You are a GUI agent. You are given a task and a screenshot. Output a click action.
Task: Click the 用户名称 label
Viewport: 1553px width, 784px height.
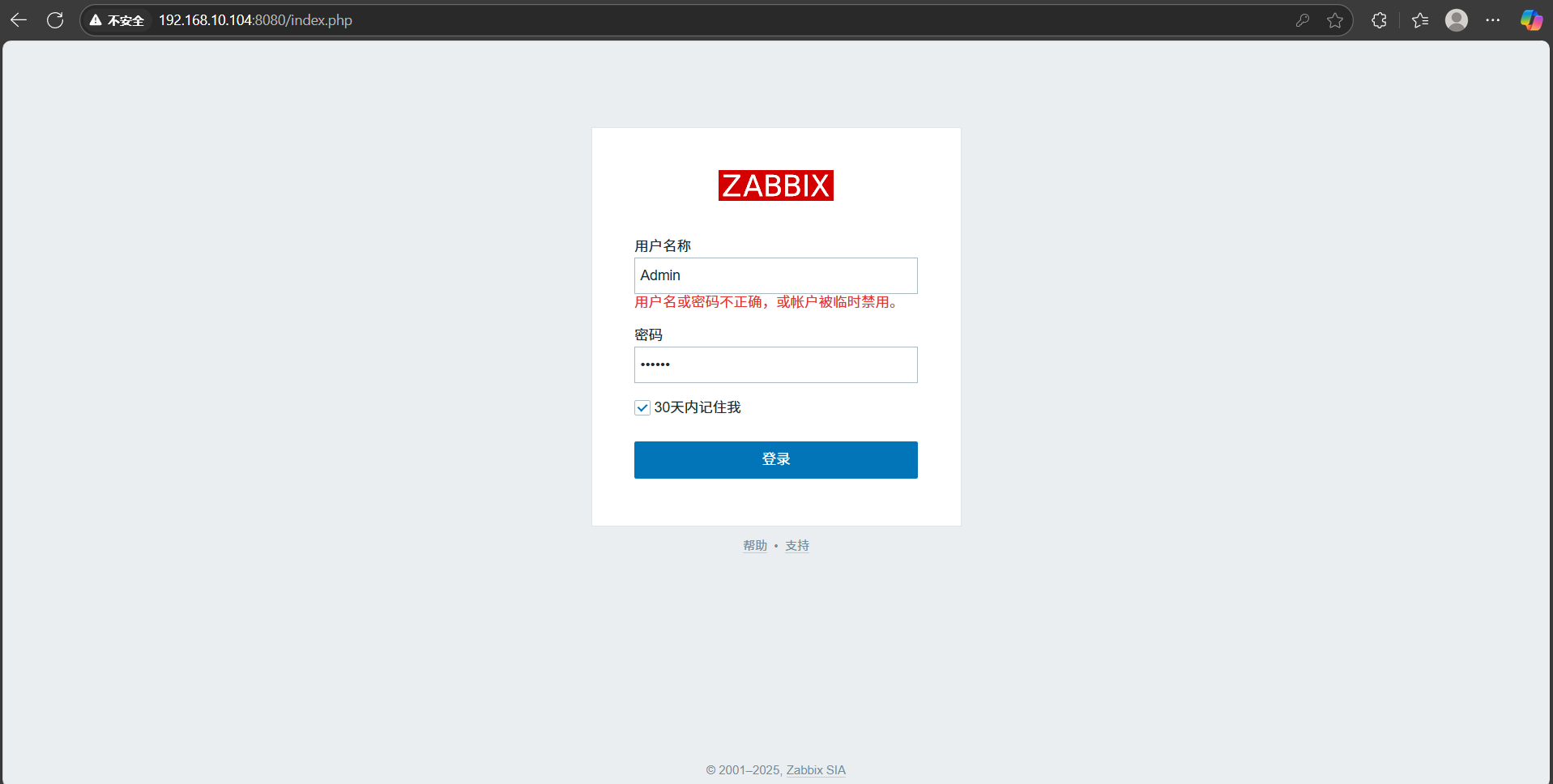click(x=663, y=245)
